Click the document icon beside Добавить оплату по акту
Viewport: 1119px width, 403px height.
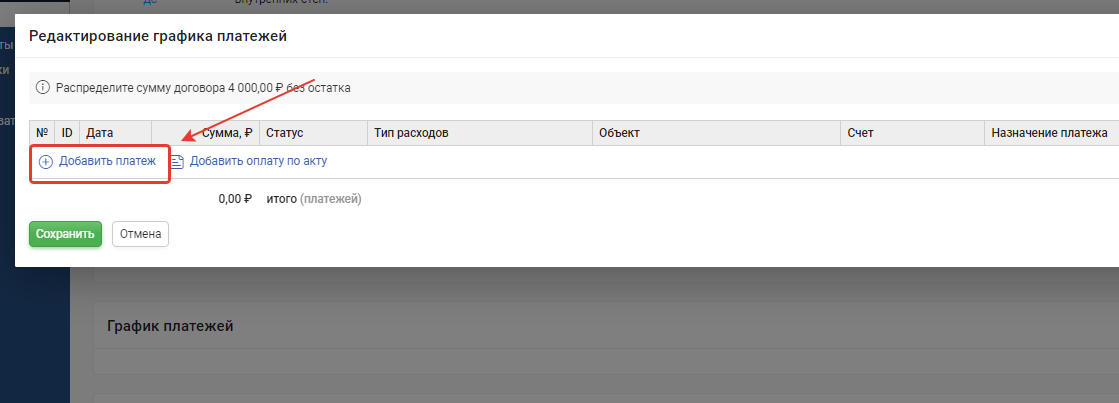point(177,162)
